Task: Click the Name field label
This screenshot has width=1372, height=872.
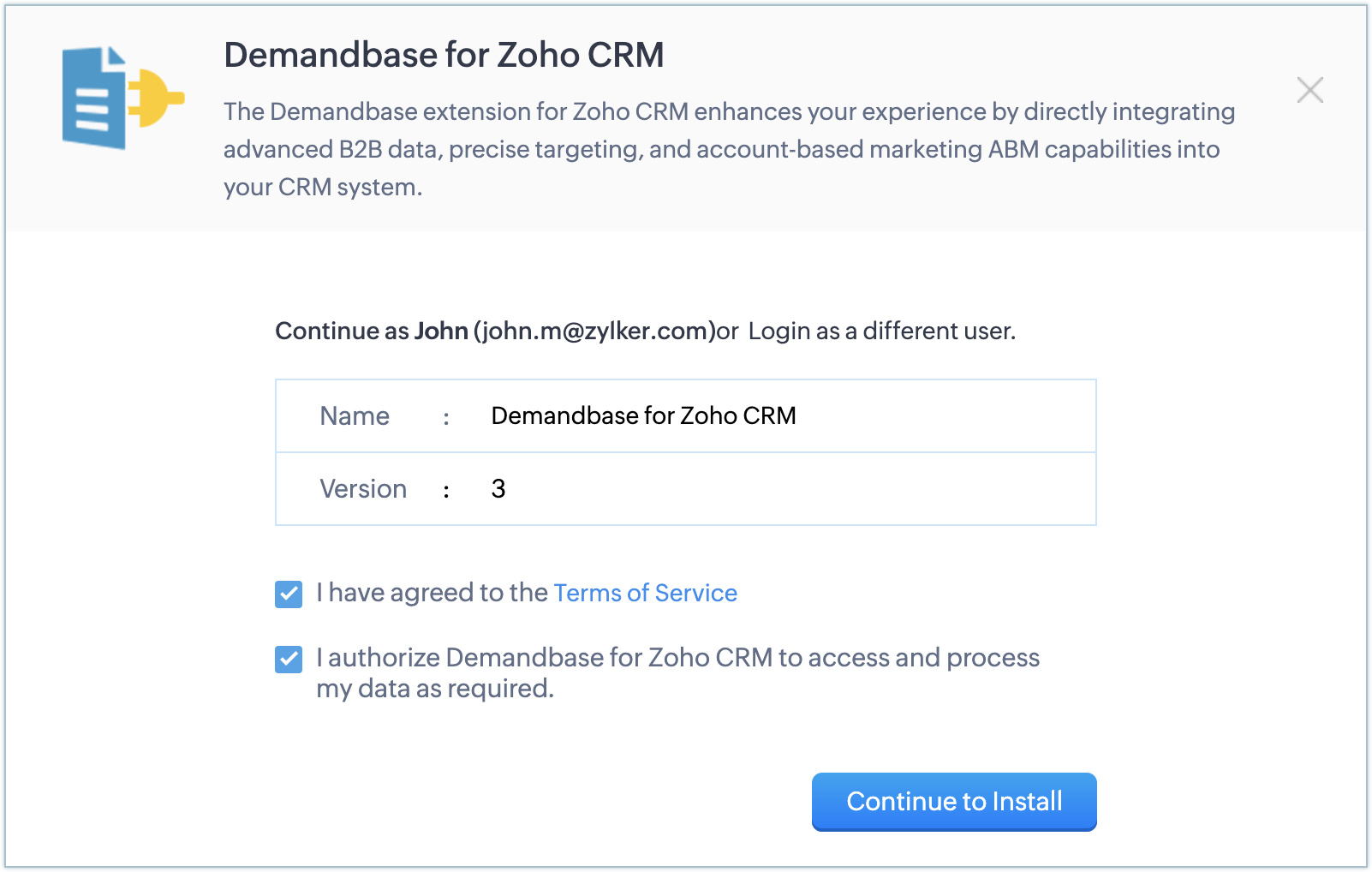Action: (x=355, y=416)
